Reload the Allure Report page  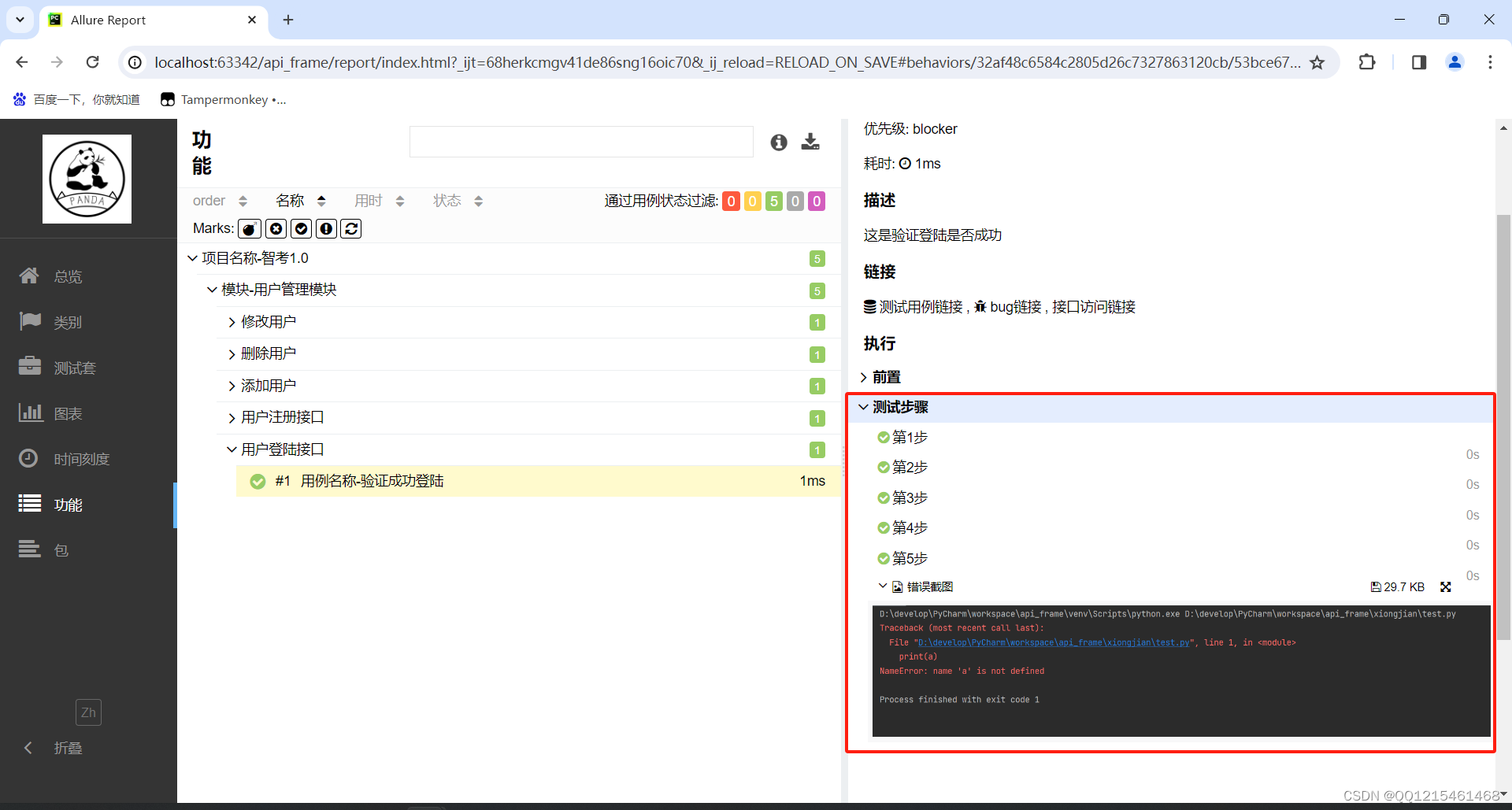pyautogui.click(x=92, y=62)
